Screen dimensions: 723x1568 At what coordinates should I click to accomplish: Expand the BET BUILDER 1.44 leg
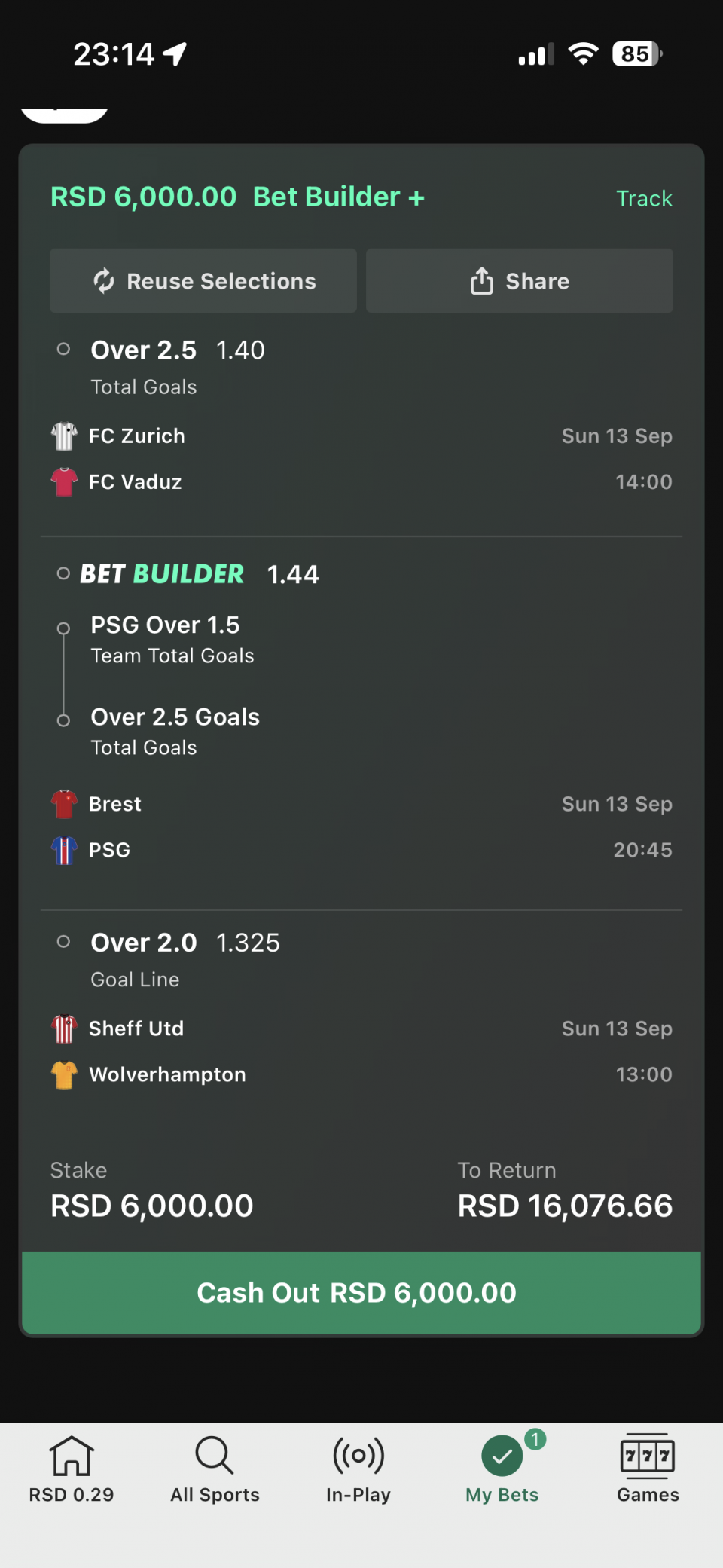tap(200, 574)
